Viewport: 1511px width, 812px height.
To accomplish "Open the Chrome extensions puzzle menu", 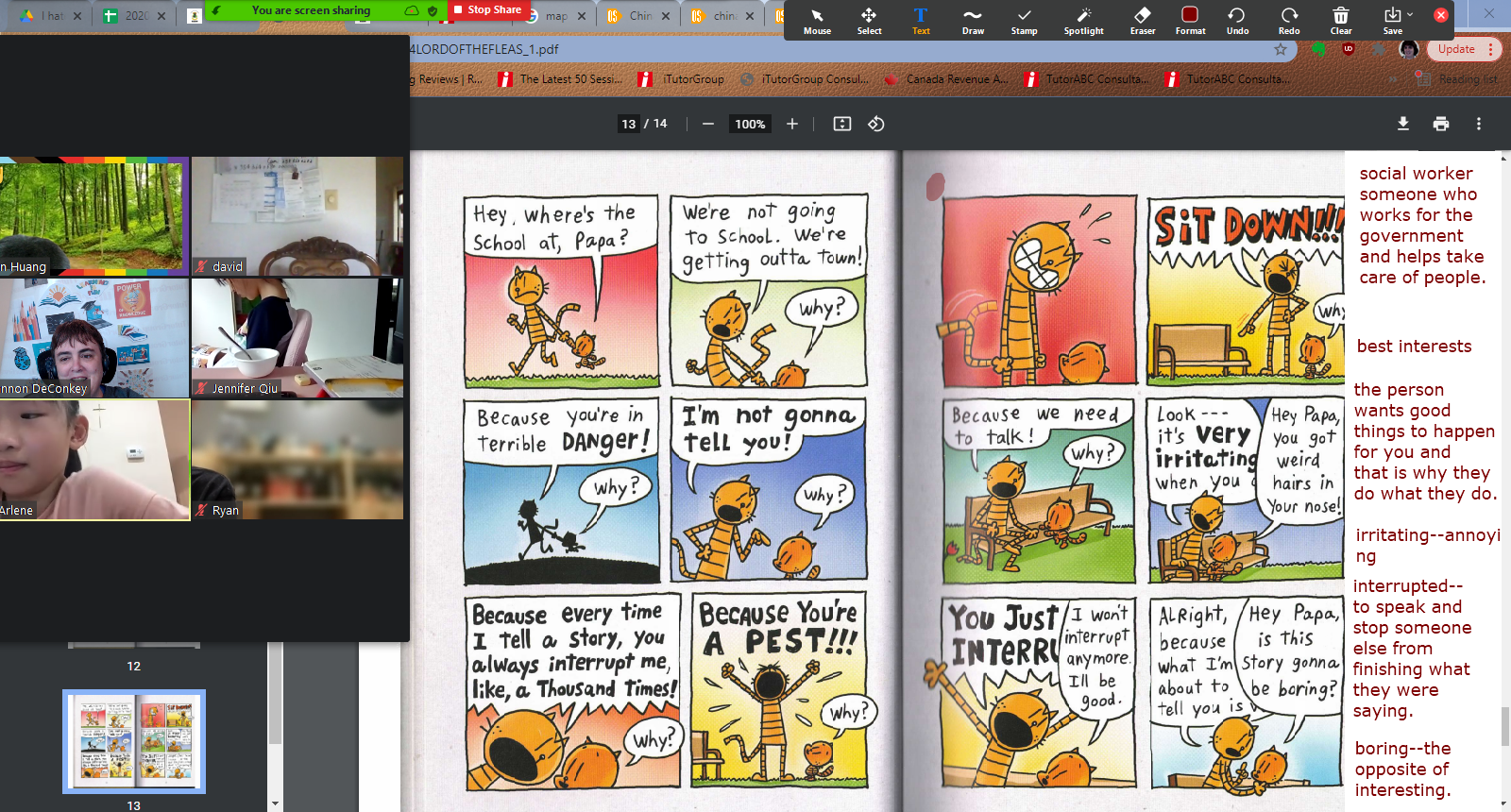I will point(1379,49).
